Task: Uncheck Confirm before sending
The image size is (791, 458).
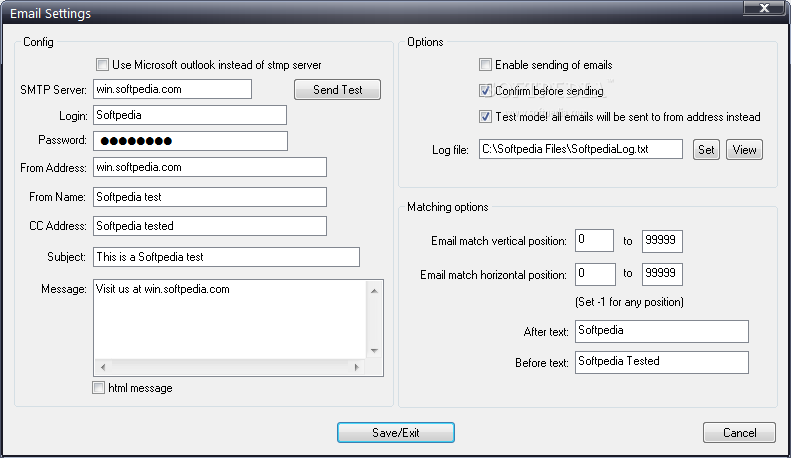Action: [485, 91]
